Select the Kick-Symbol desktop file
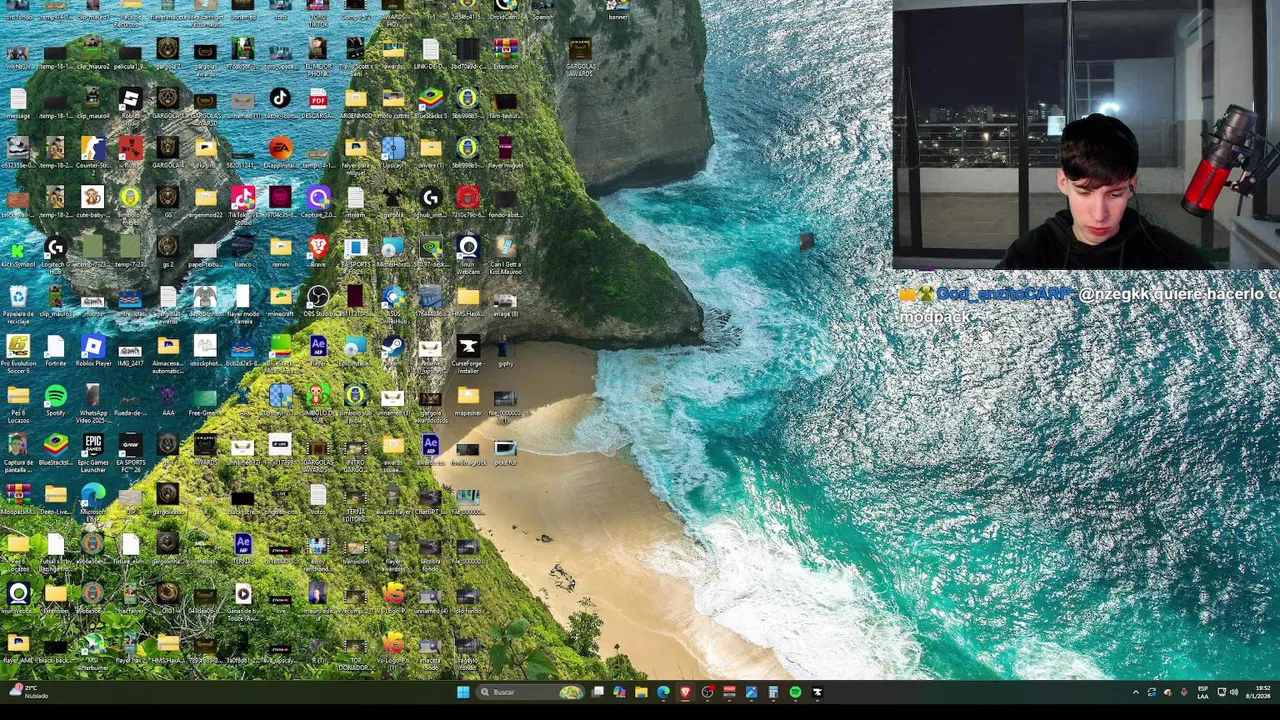Viewport: 1280px width, 720px height. click(x=18, y=251)
